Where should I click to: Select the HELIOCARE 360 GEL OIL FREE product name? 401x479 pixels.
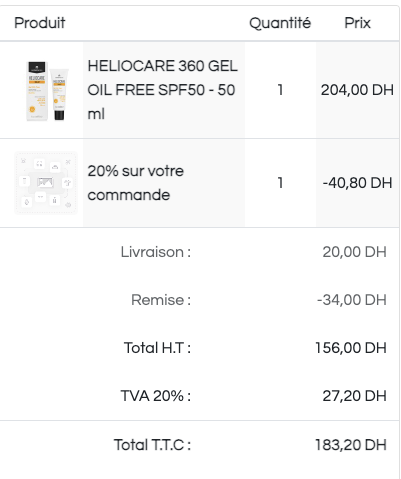point(163,90)
